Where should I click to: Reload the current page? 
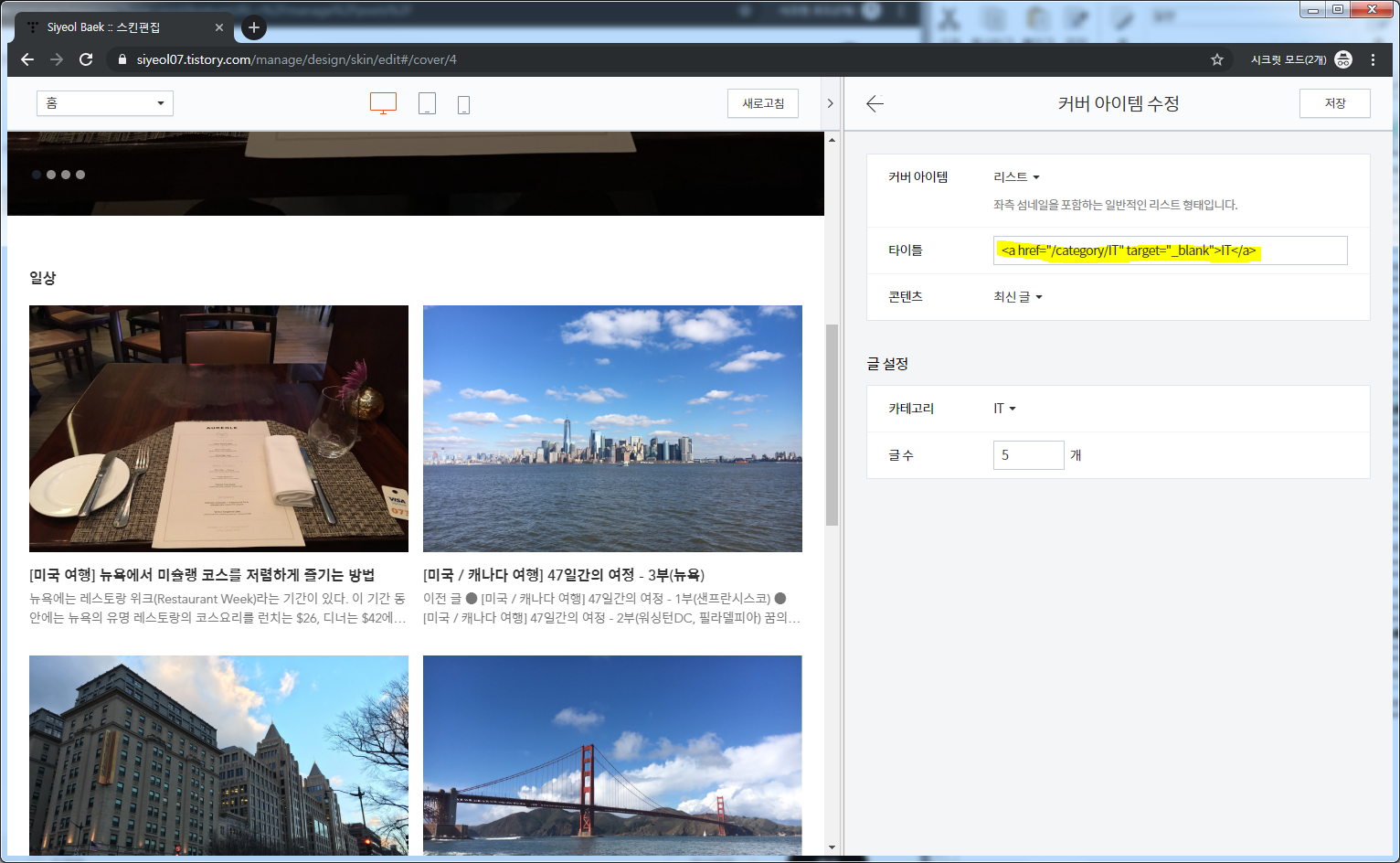coord(86,59)
